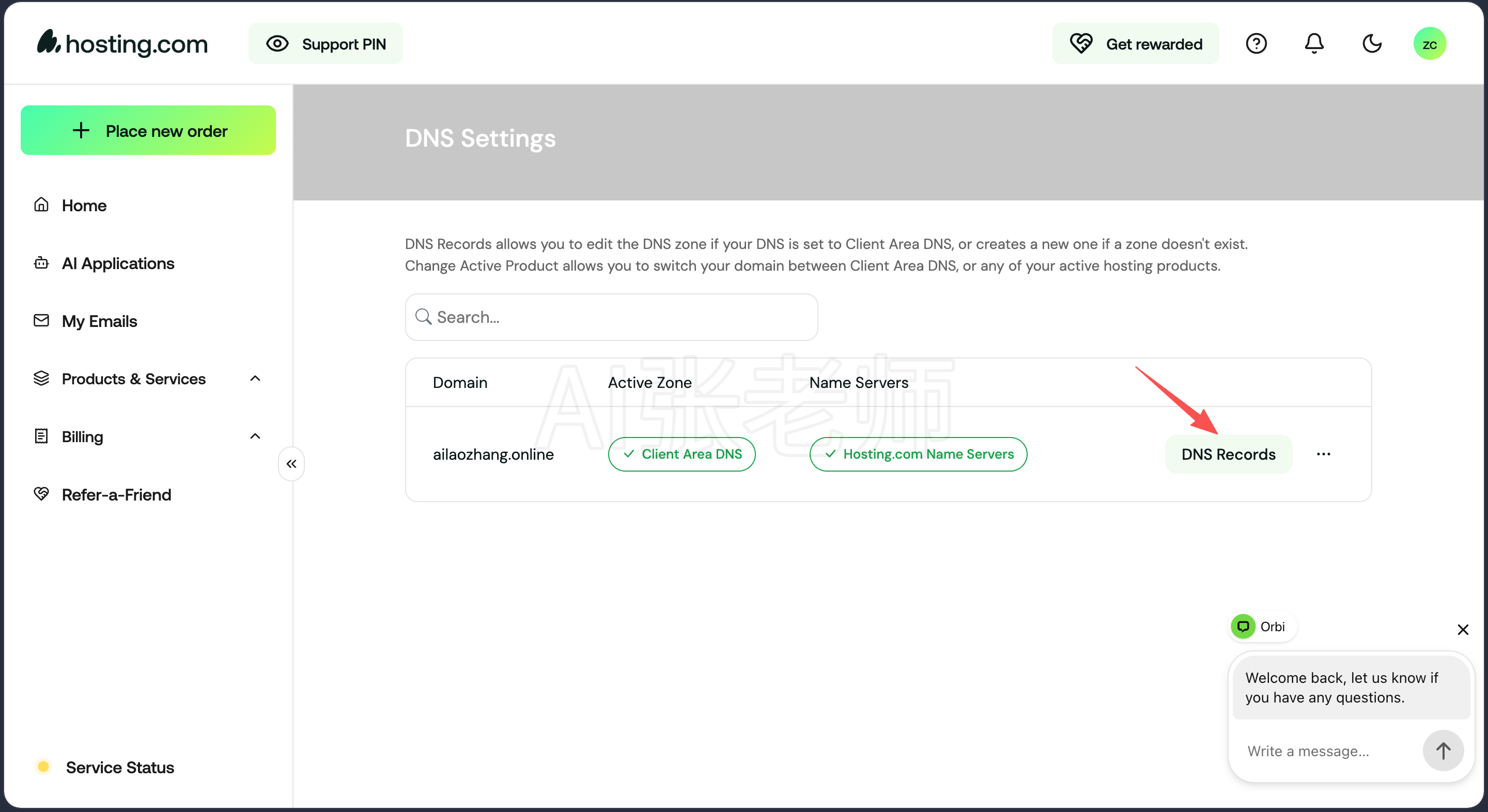Click the DNS Settings page title
Image resolution: width=1488 pixels, height=812 pixels.
481,138
